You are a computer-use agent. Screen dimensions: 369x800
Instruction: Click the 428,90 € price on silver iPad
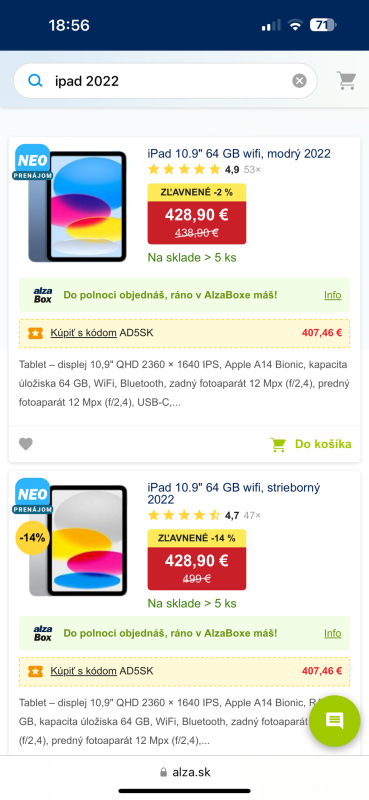196,560
